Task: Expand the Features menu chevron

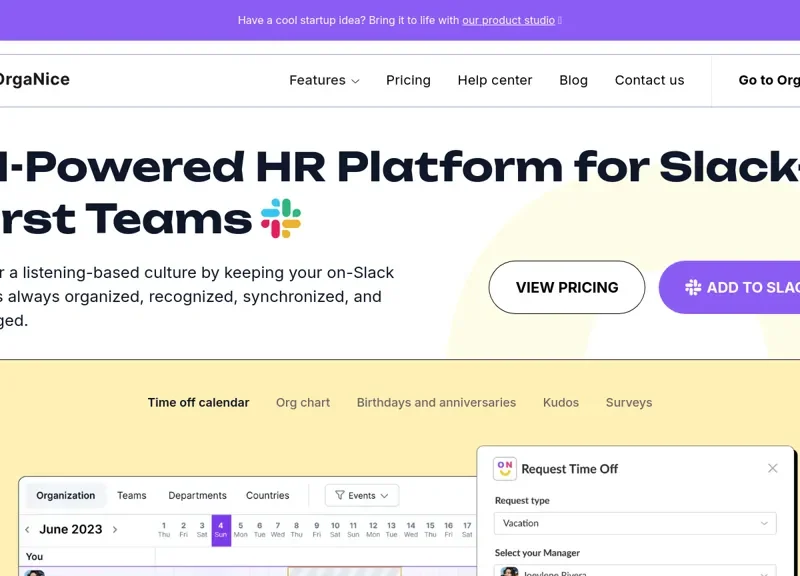Action: 355,81
